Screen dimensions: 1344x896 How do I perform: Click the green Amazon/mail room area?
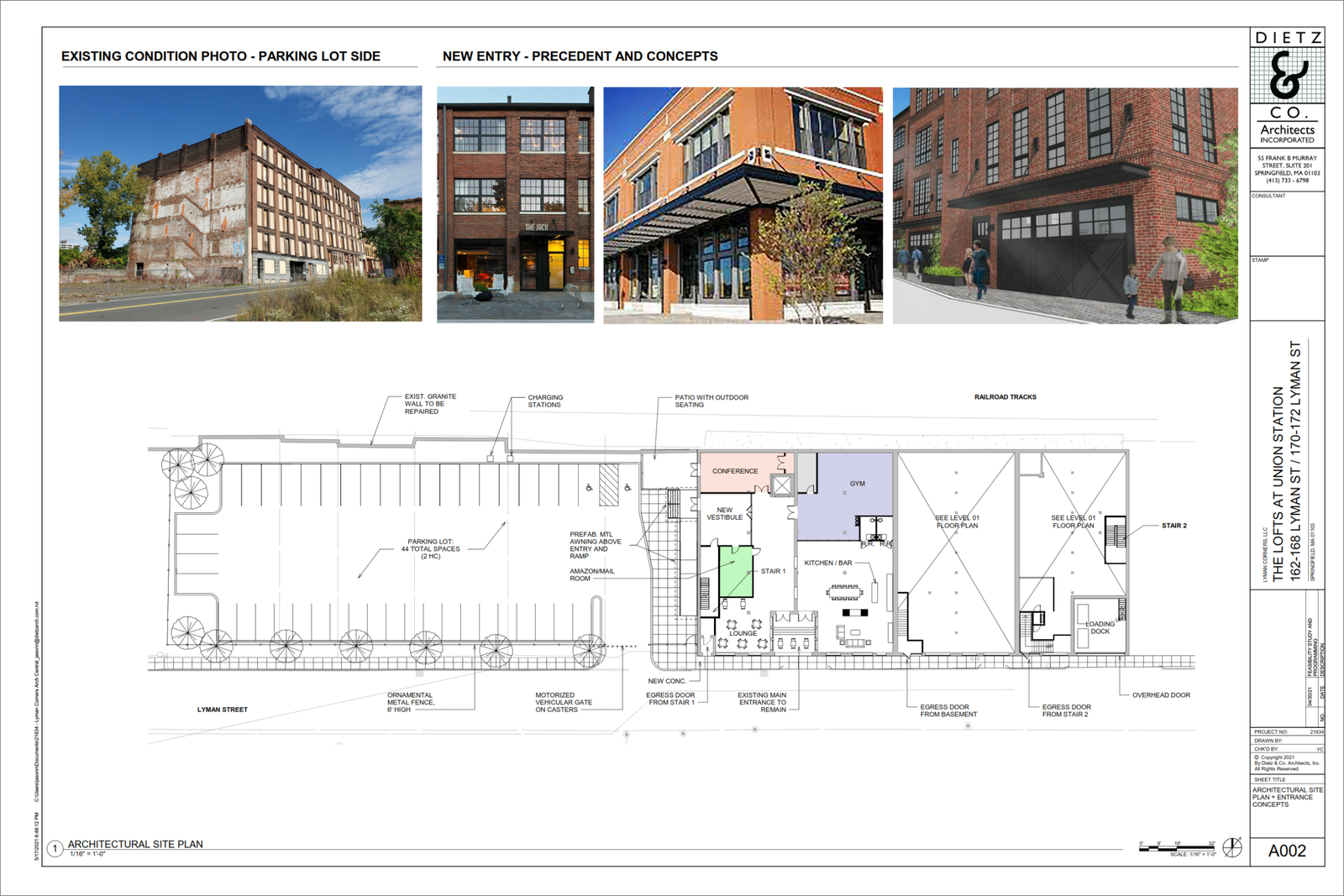[x=736, y=571]
